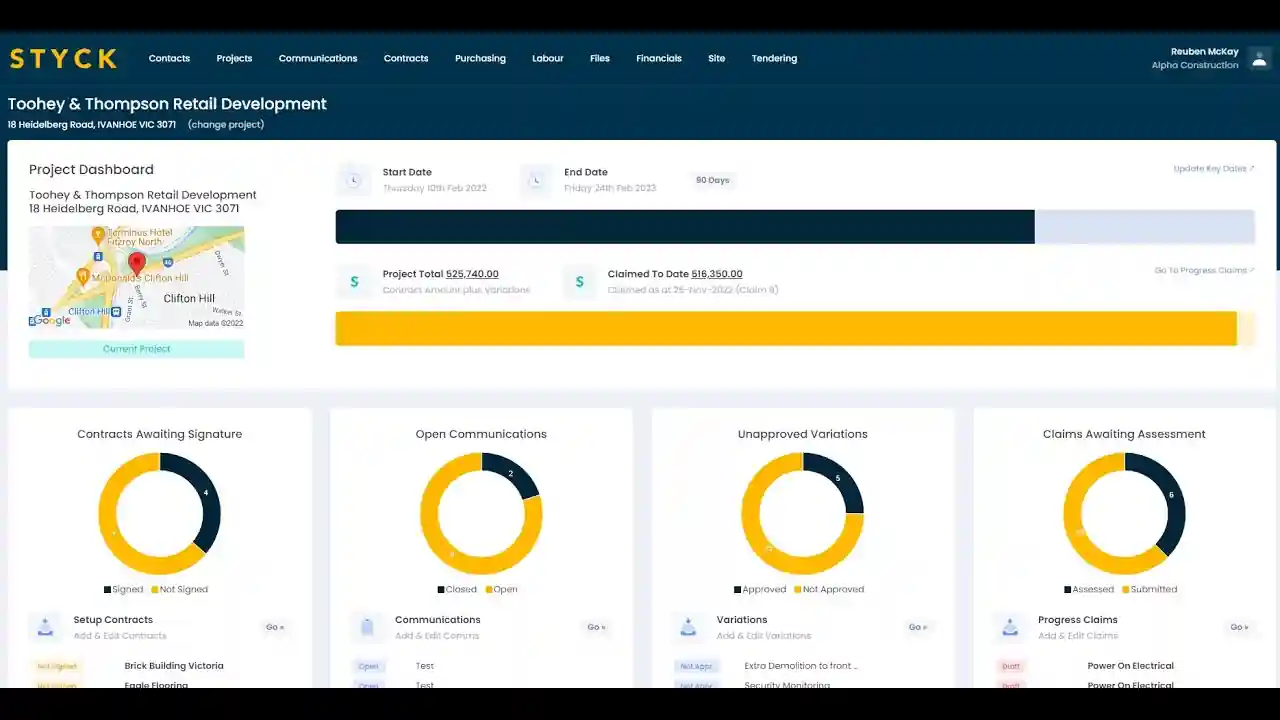The width and height of the screenshot is (1280, 720).
Task: Click the red map location pin
Action: click(x=137, y=264)
